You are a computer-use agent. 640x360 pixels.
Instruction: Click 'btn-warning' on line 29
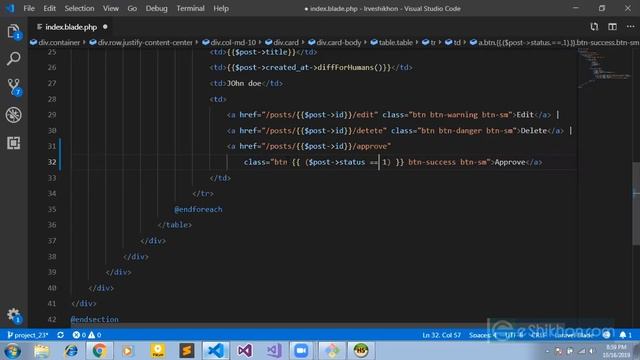click(x=453, y=115)
